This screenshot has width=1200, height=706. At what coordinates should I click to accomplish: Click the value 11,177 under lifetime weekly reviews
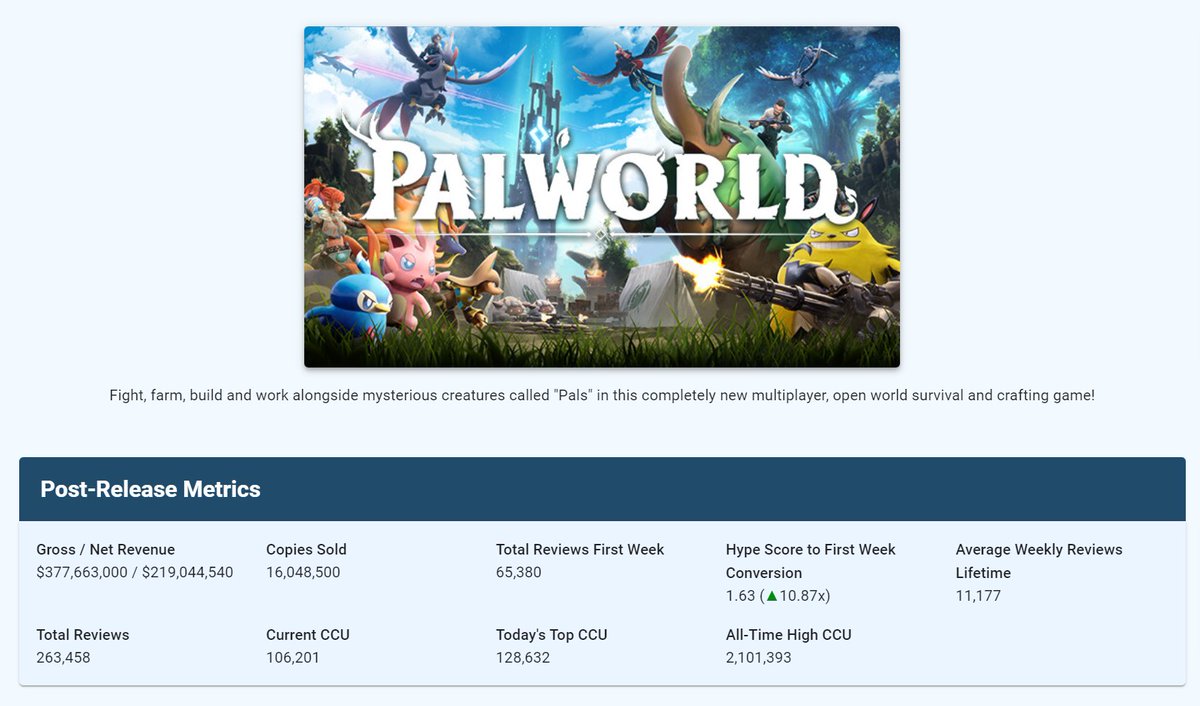coord(975,595)
